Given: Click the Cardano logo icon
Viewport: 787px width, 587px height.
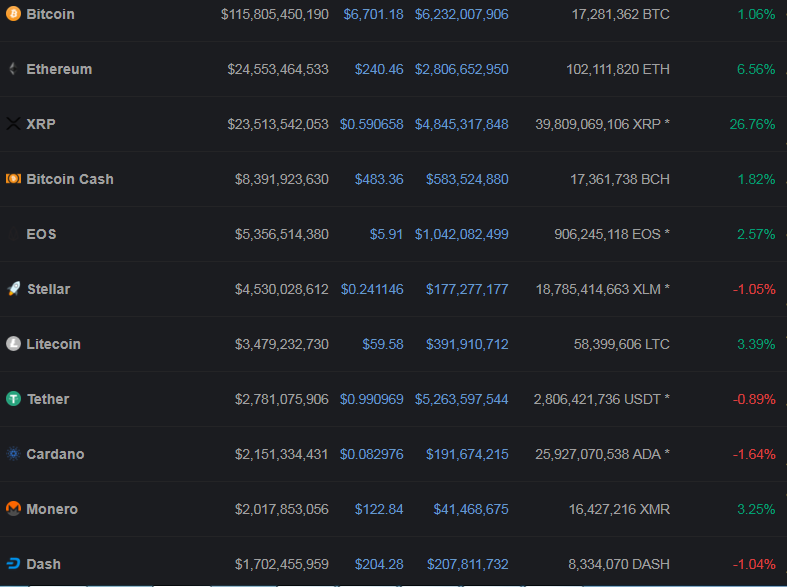Looking at the screenshot, I should 13,454.
